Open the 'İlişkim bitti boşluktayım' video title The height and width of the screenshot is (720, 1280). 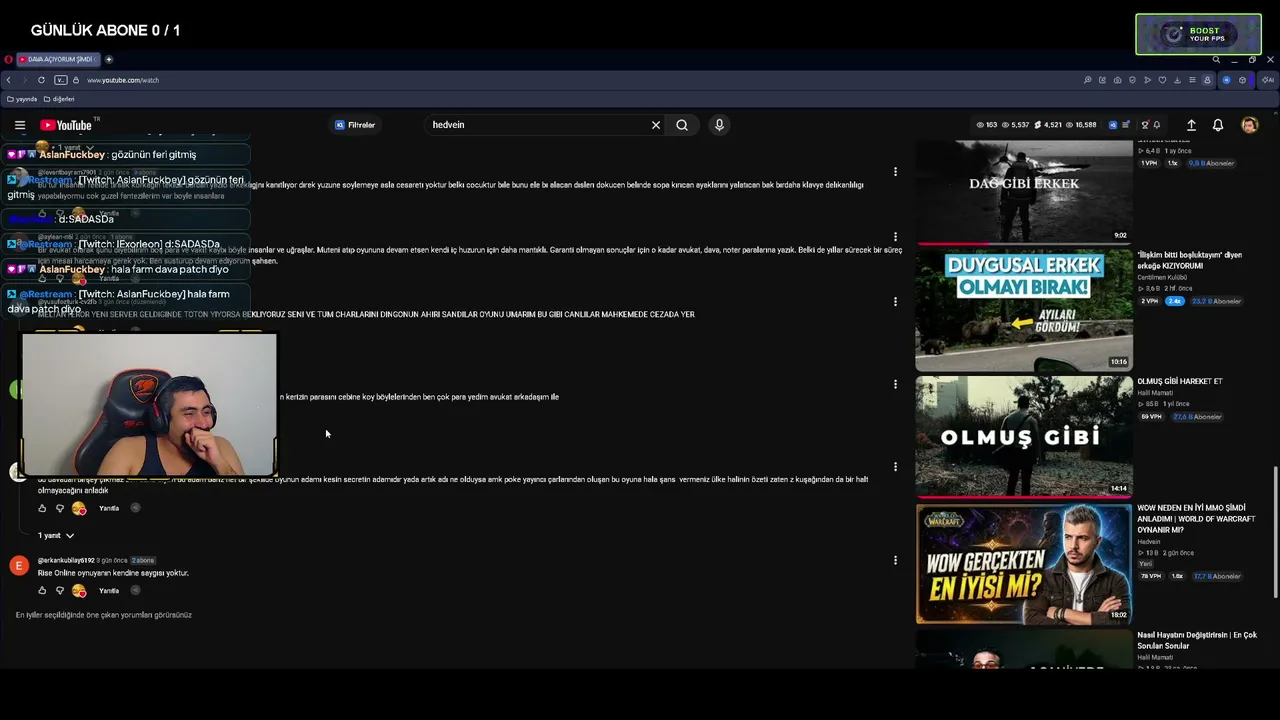pyautogui.click(x=1189, y=260)
